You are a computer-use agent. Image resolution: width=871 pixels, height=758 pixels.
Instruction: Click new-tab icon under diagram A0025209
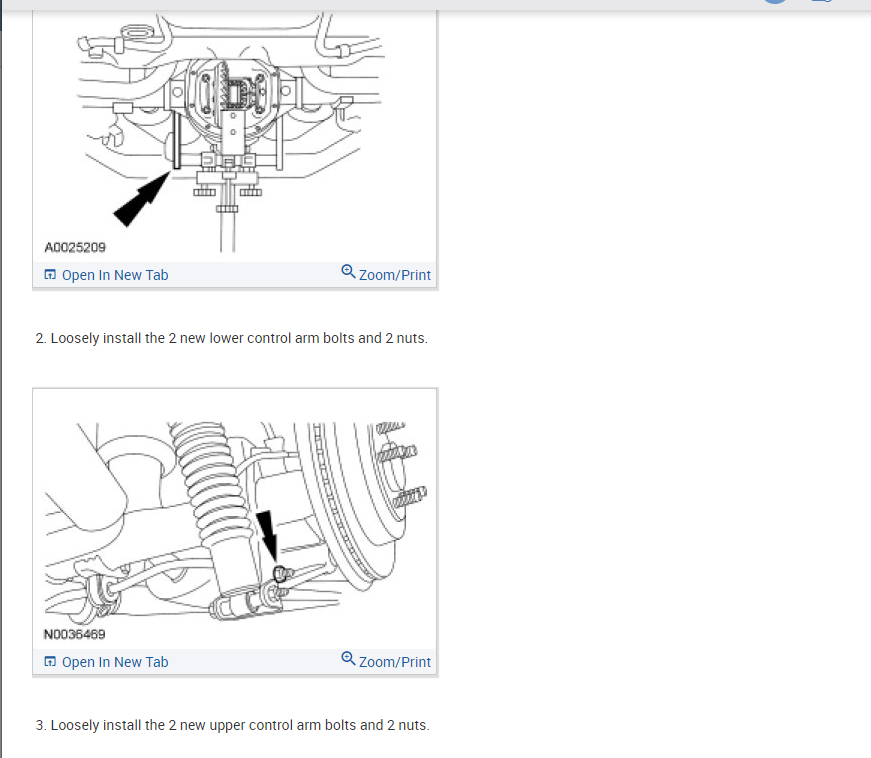point(50,274)
